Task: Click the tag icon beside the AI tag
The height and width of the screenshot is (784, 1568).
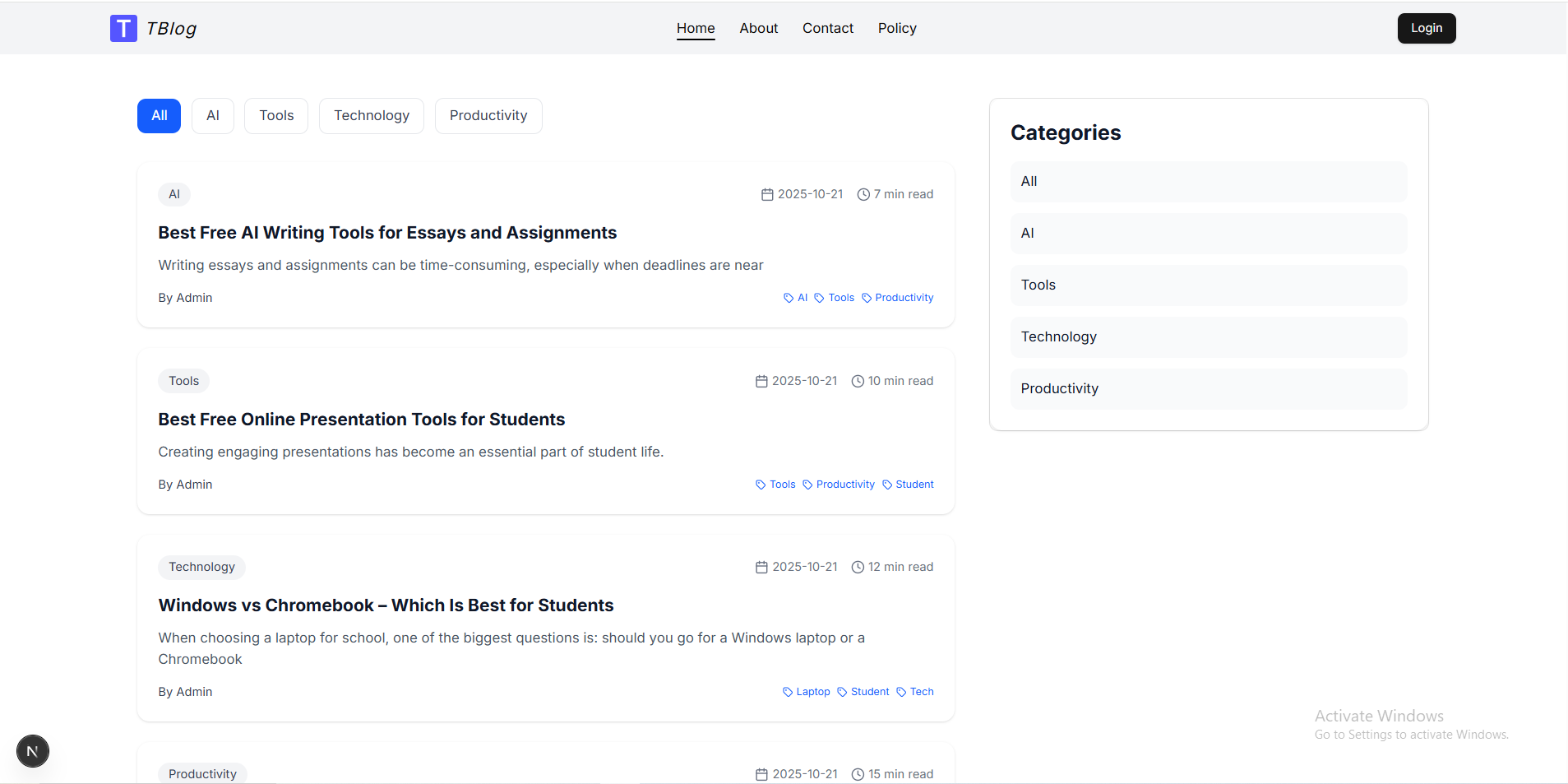Action: pyautogui.click(x=787, y=297)
